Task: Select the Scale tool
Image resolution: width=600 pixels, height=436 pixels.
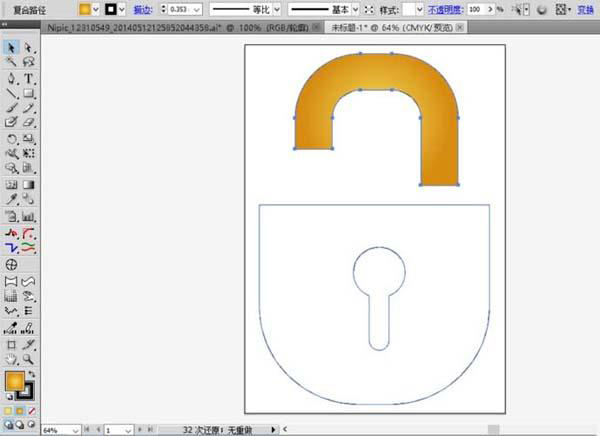Action: click(x=28, y=139)
